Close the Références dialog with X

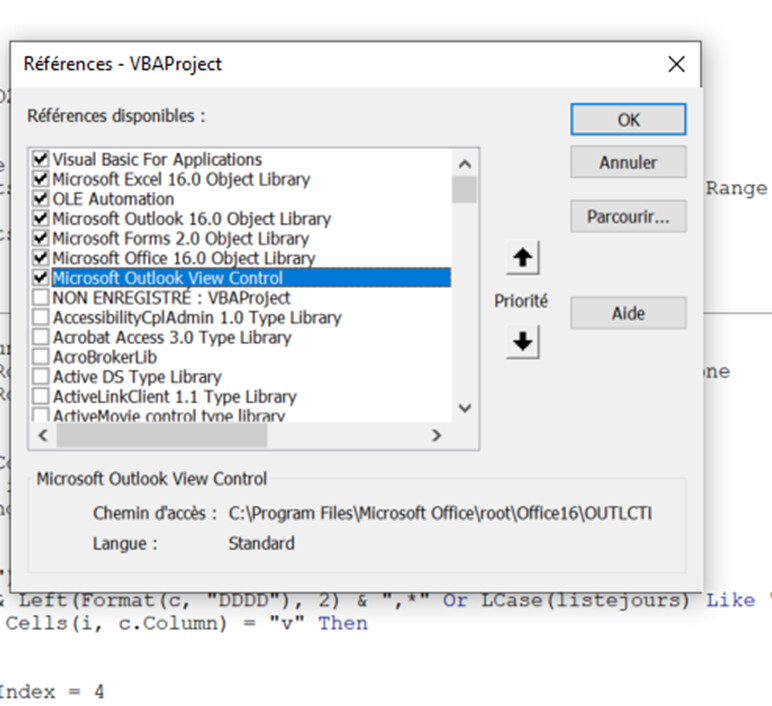676,64
